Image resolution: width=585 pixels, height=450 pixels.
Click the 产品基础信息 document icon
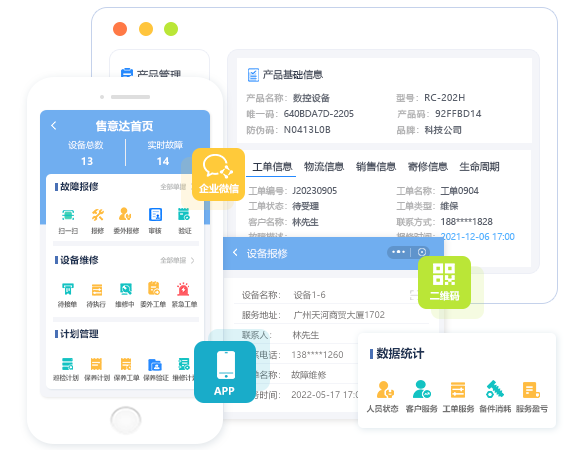coord(253,75)
